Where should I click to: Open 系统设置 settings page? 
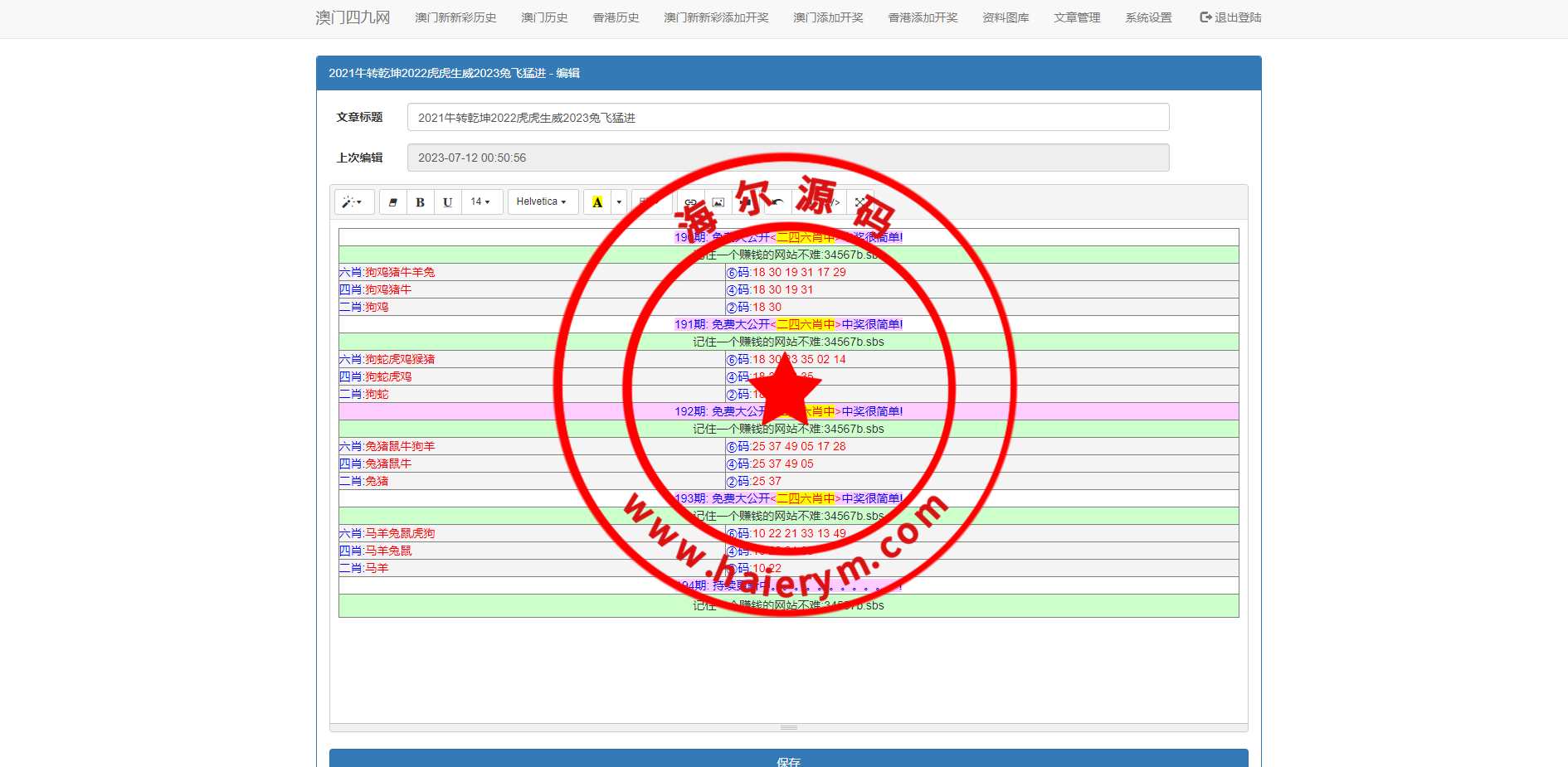click(1147, 17)
